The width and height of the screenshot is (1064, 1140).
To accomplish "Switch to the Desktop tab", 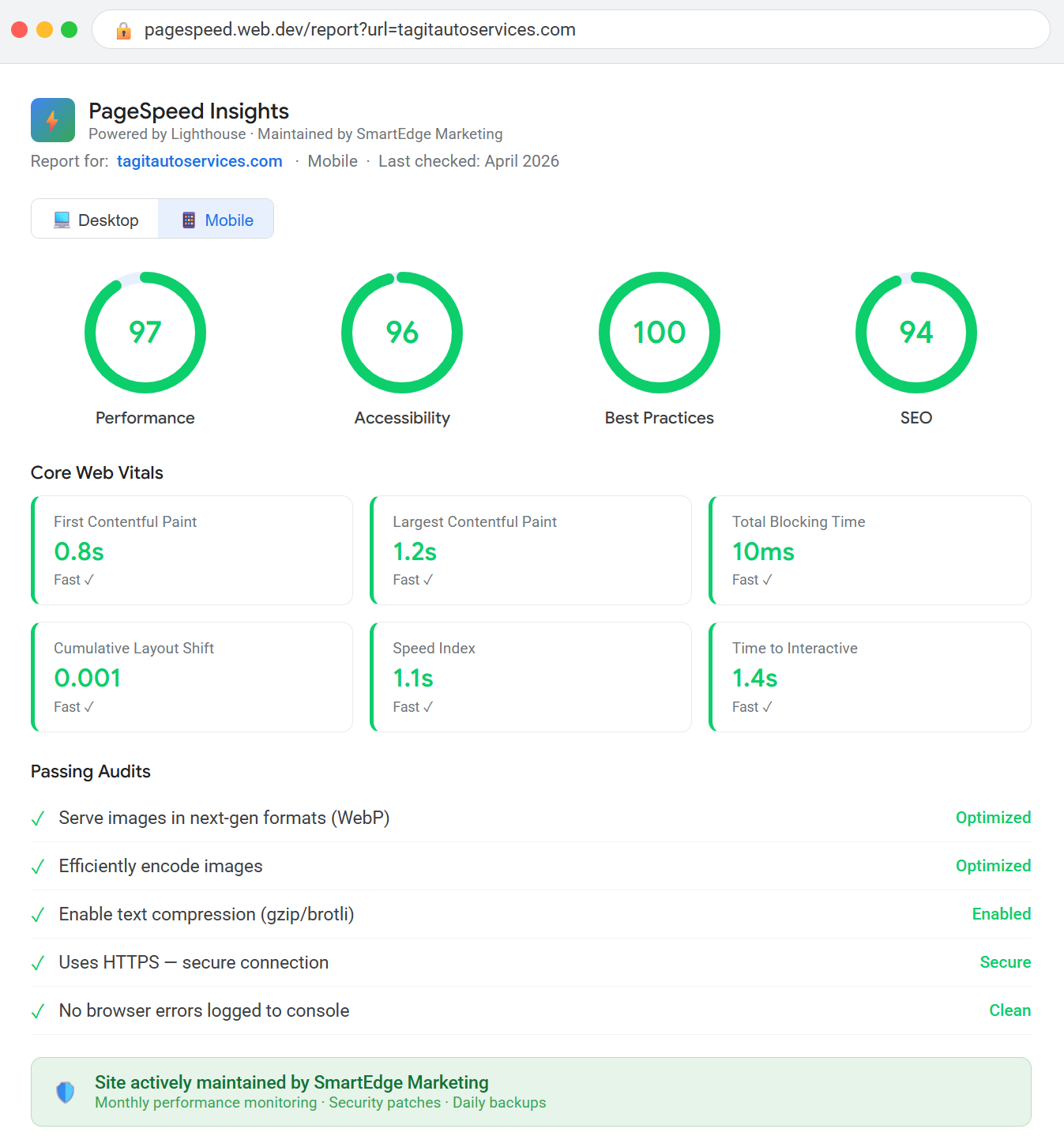I will 95,219.
